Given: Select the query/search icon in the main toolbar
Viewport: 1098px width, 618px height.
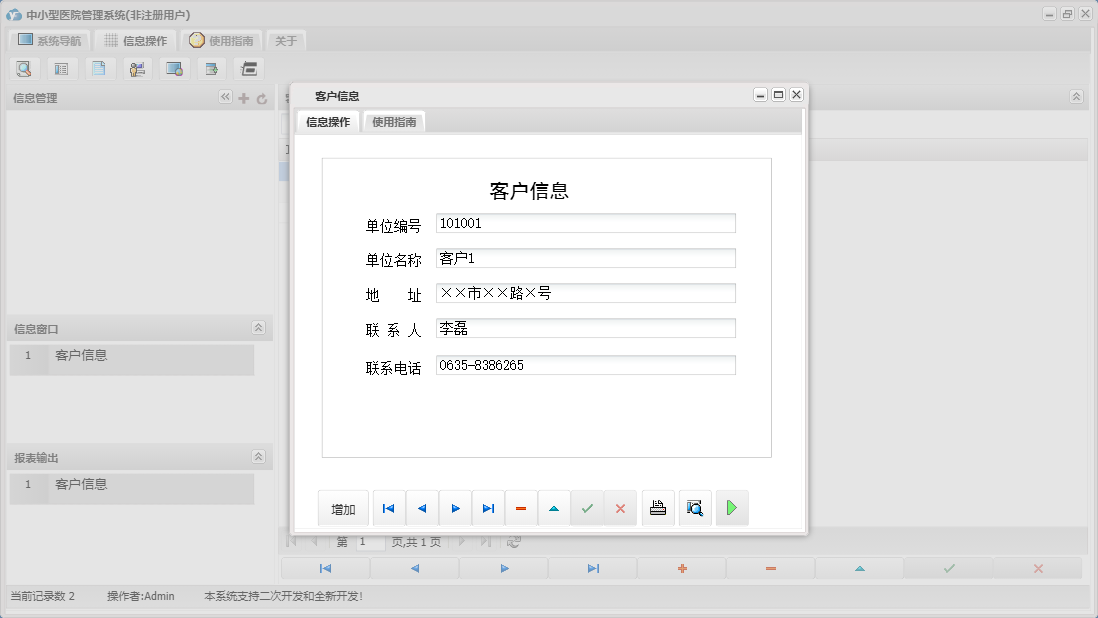Looking at the screenshot, I should coord(24,68).
